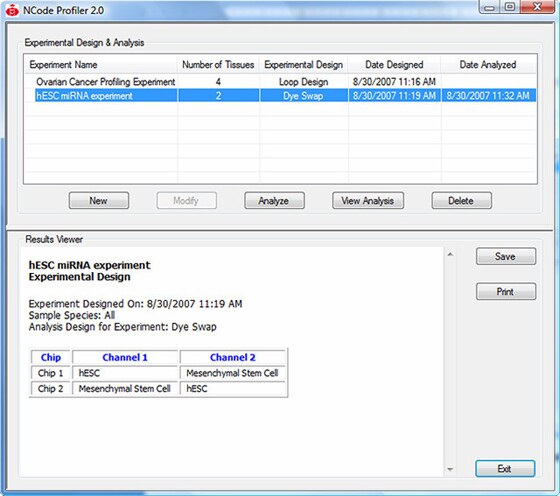Save the results with Save button
The height and width of the screenshot is (496, 560).
pos(506,256)
